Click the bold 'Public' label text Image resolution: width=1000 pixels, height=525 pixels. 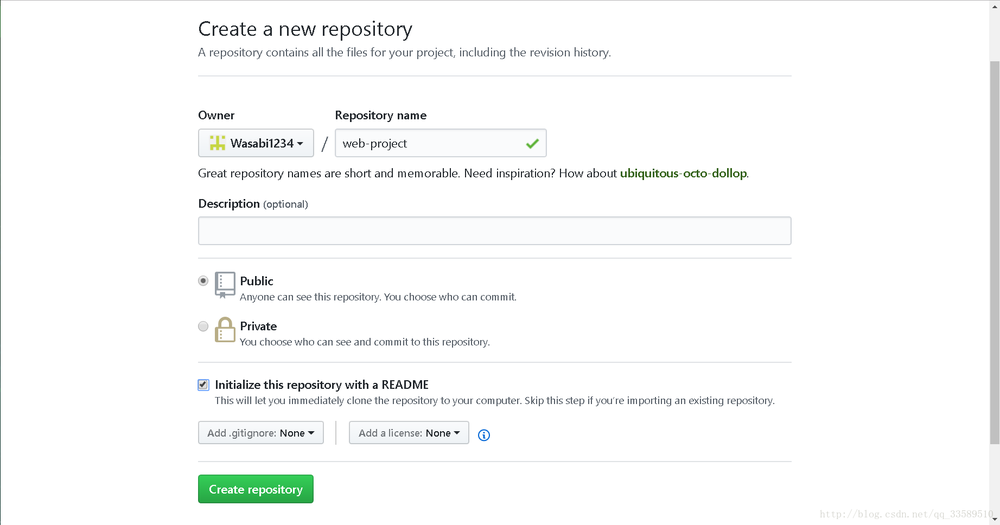(257, 281)
